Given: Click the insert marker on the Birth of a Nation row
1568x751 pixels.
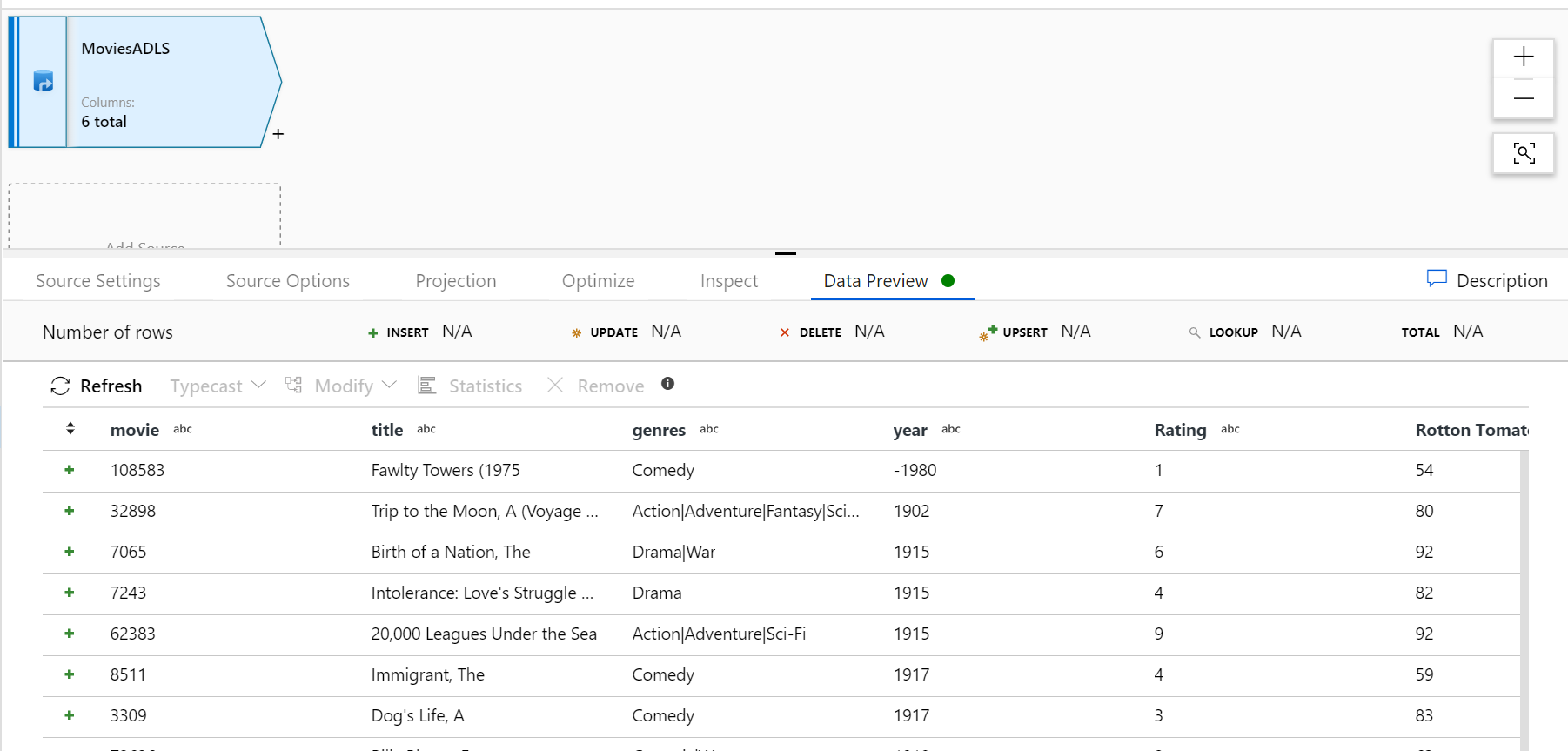Looking at the screenshot, I should point(70,552).
